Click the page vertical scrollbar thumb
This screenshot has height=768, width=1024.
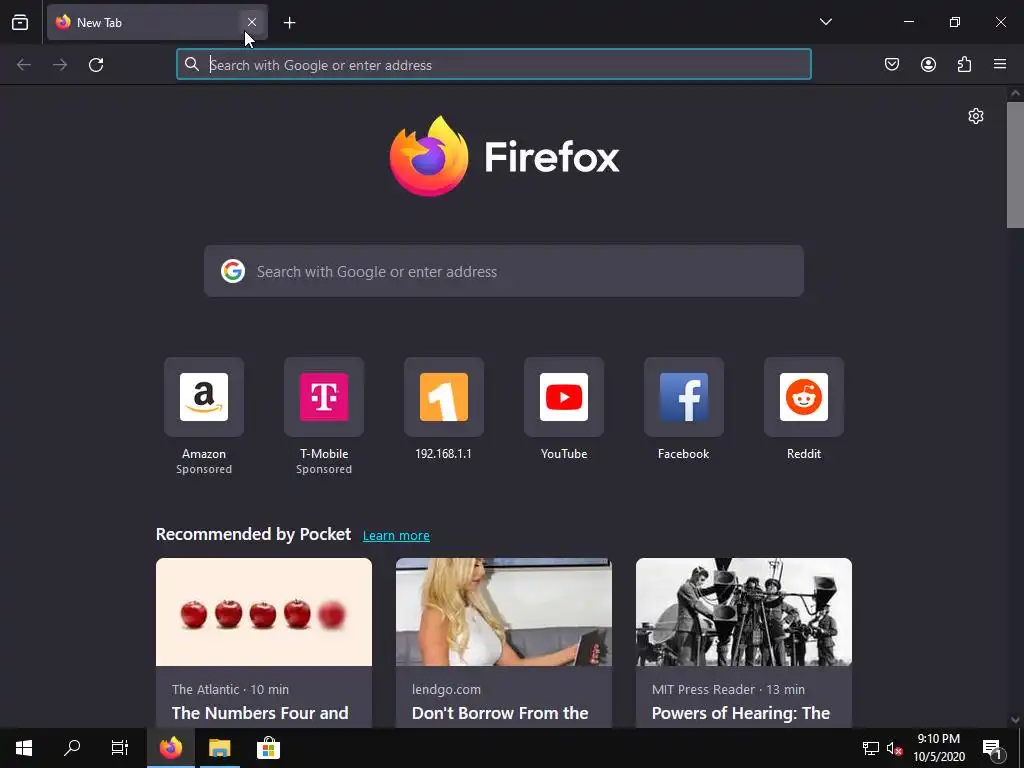point(1015,165)
